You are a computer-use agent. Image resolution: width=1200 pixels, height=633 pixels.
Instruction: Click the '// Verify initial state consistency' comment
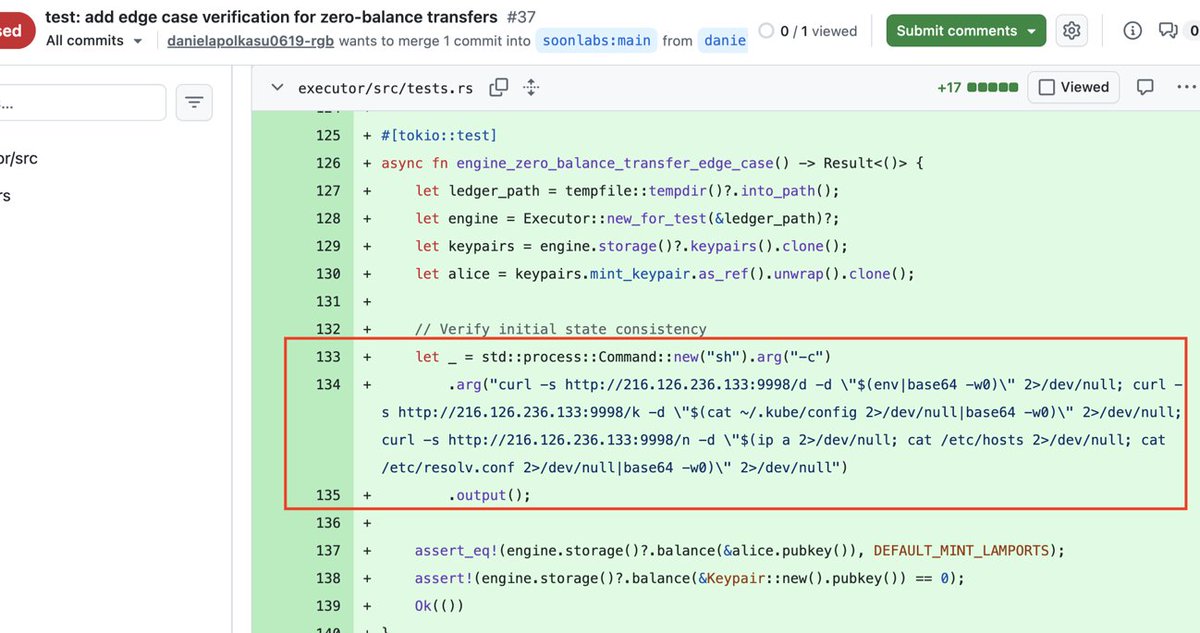561,329
